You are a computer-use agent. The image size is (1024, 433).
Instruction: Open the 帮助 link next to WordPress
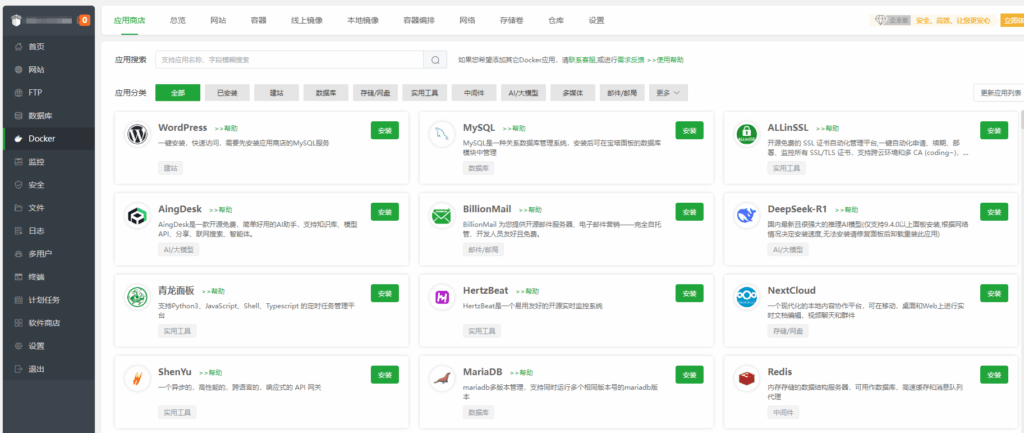click(x=226, y=129)
